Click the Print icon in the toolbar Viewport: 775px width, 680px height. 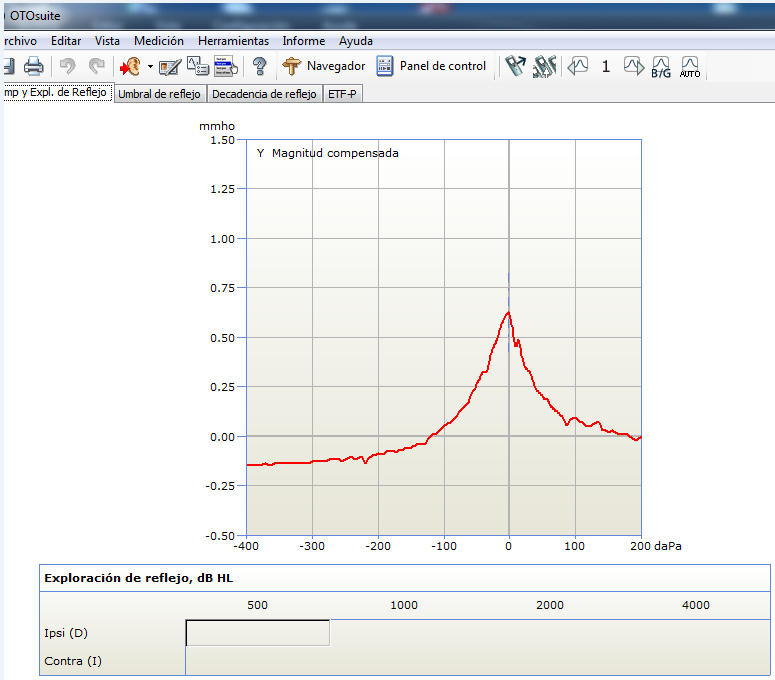(34, 66)
